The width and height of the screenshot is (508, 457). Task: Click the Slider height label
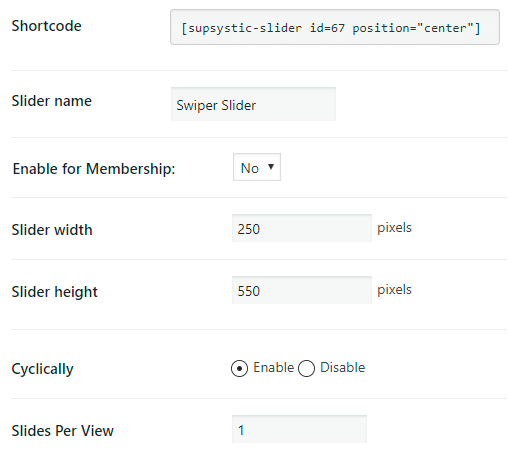coord(55,292)
